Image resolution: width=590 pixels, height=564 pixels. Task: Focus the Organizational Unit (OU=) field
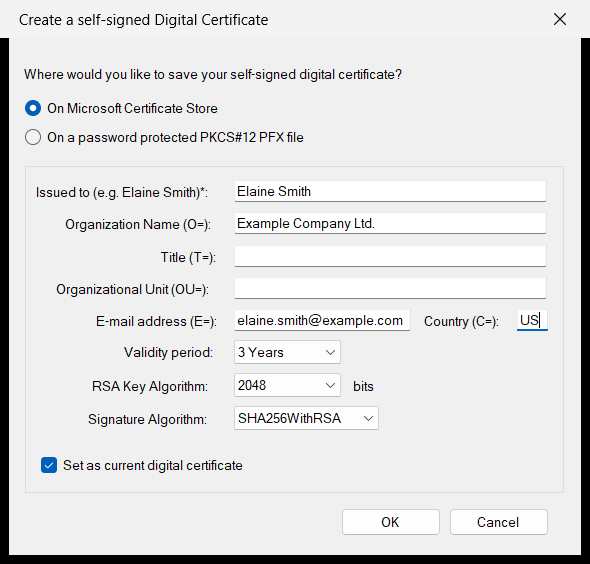pyautogui.click(x=390, y=289)
